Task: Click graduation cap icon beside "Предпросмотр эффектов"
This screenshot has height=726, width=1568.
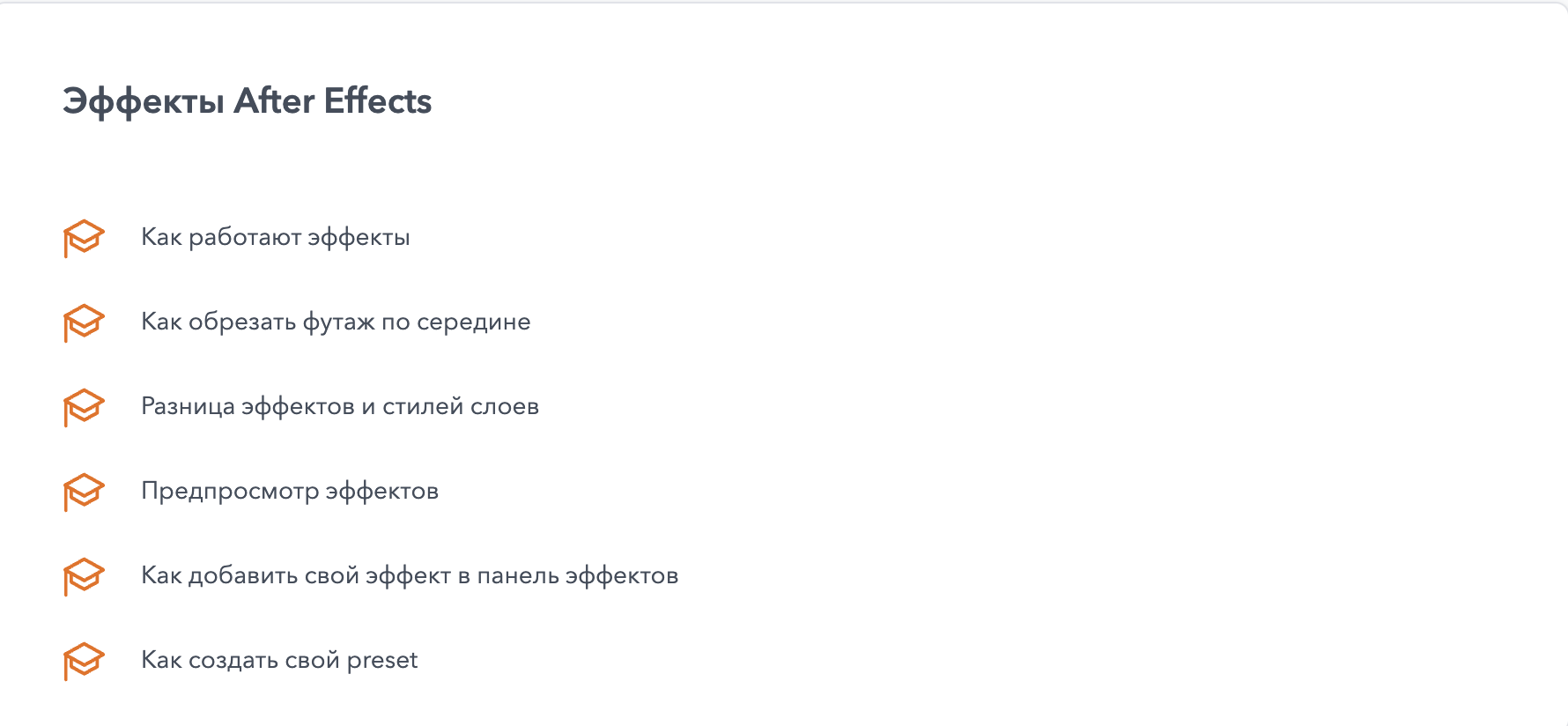Action: click(84, 492)
